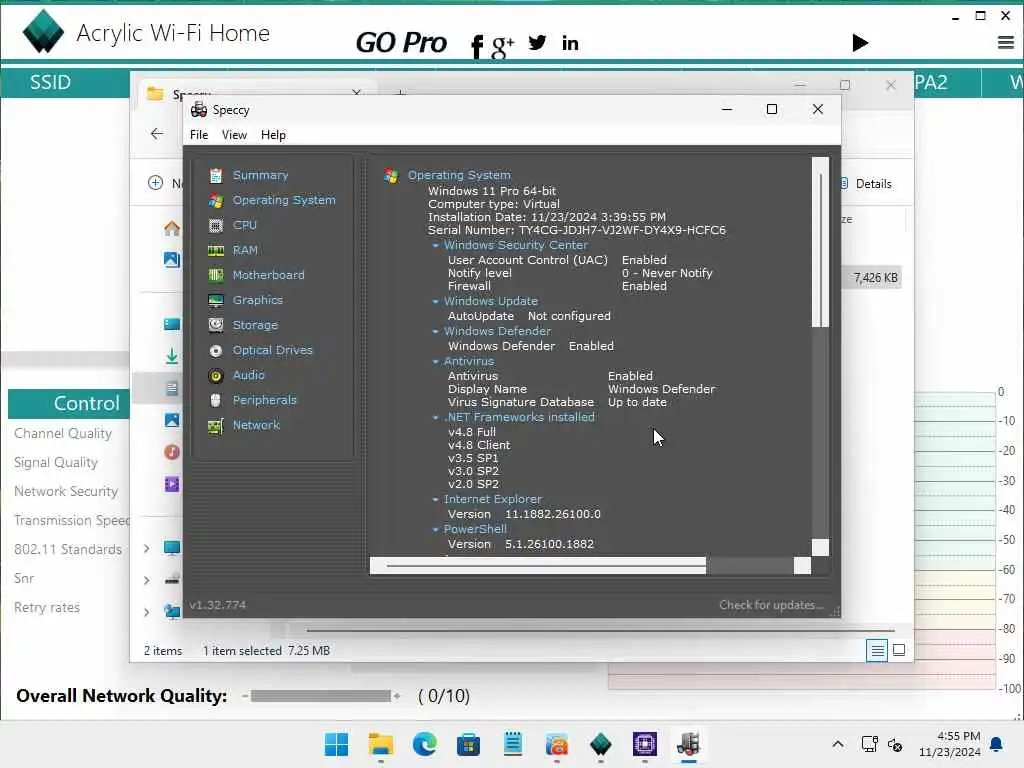Image resolution: width=1024 pixels, height=768 pixels.
Task: Click the Overall Network Quality bar
Action: point(321,696)
